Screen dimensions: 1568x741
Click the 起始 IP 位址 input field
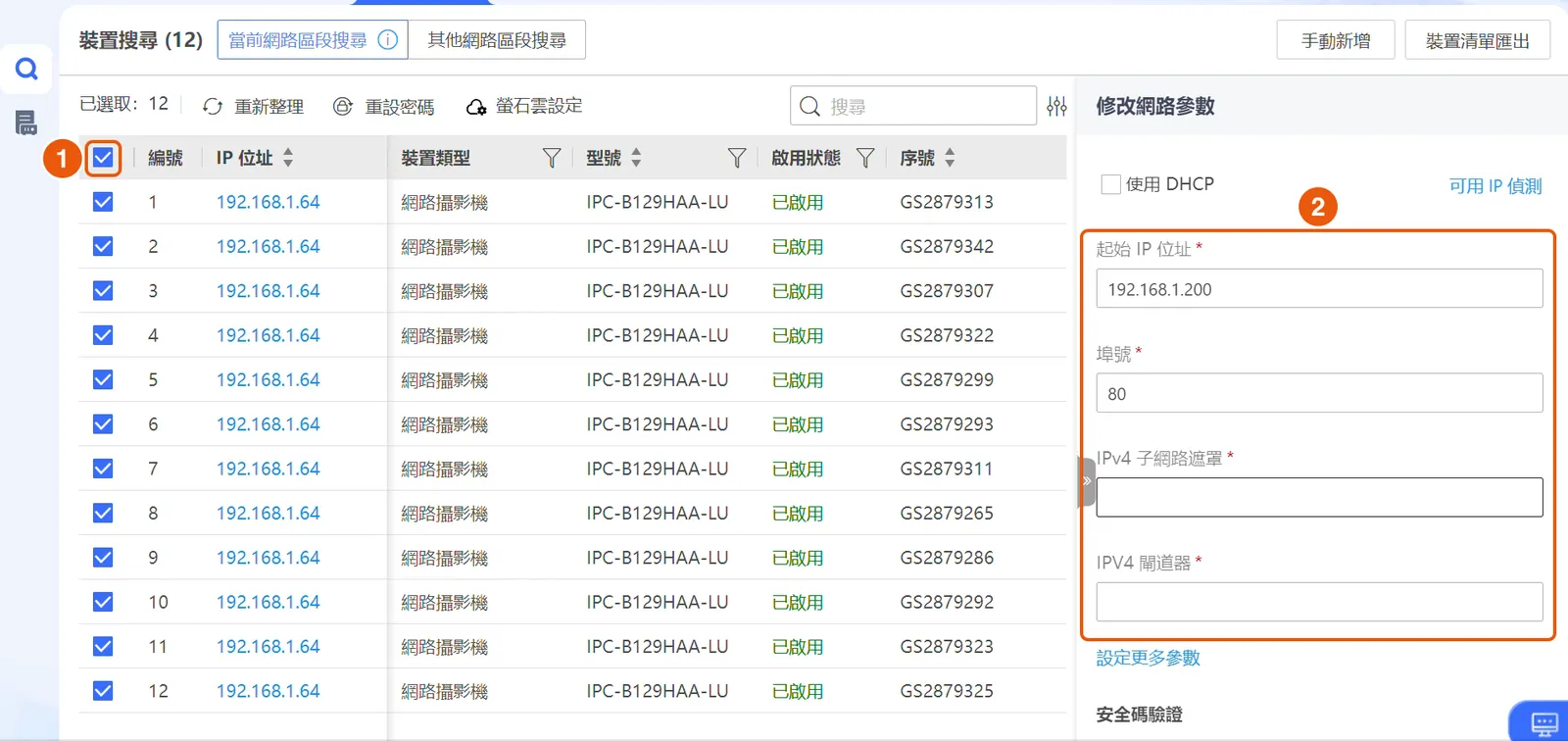point(1319,289)
